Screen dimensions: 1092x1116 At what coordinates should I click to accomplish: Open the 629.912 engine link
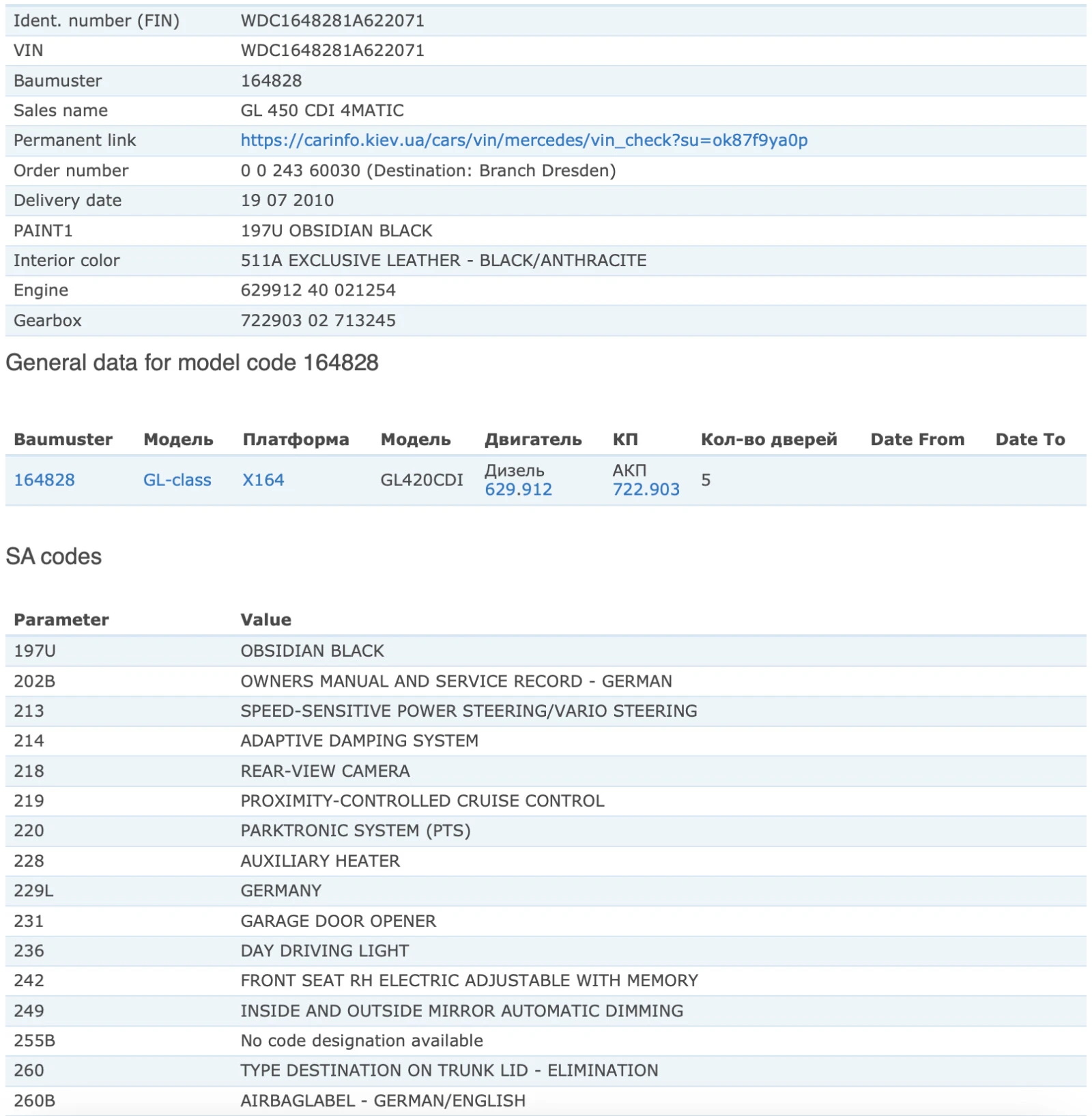click(518, 489)
